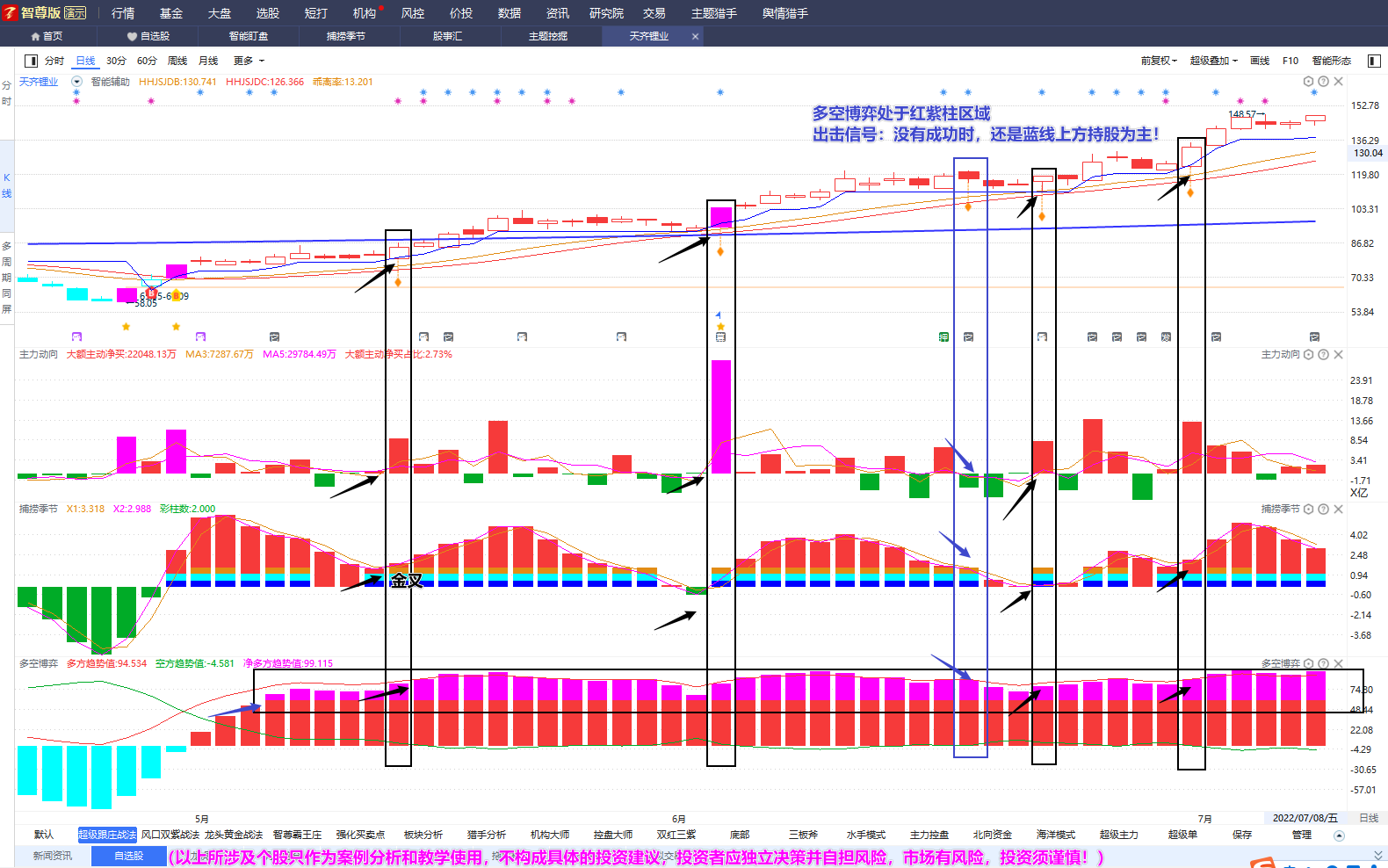The width and height of the screenshot is (1388, 868).
Task: Toggle the right sidebar panel icon
Action: coord(1375,61)
